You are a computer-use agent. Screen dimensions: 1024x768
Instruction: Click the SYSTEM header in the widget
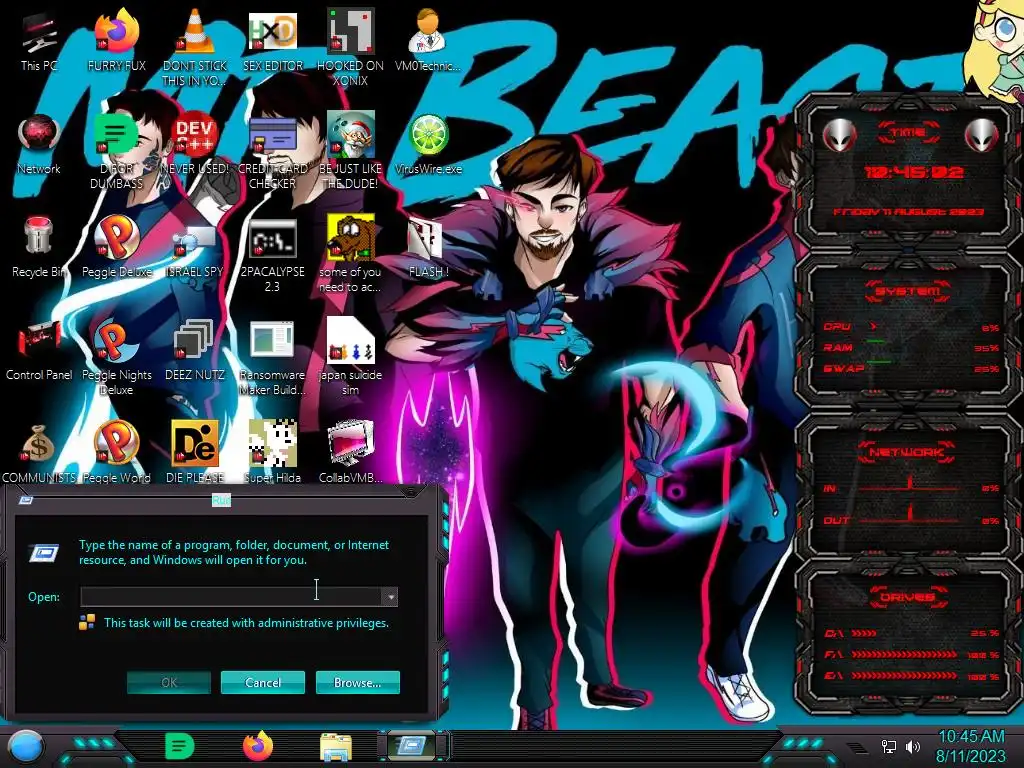tap(908, 291)
